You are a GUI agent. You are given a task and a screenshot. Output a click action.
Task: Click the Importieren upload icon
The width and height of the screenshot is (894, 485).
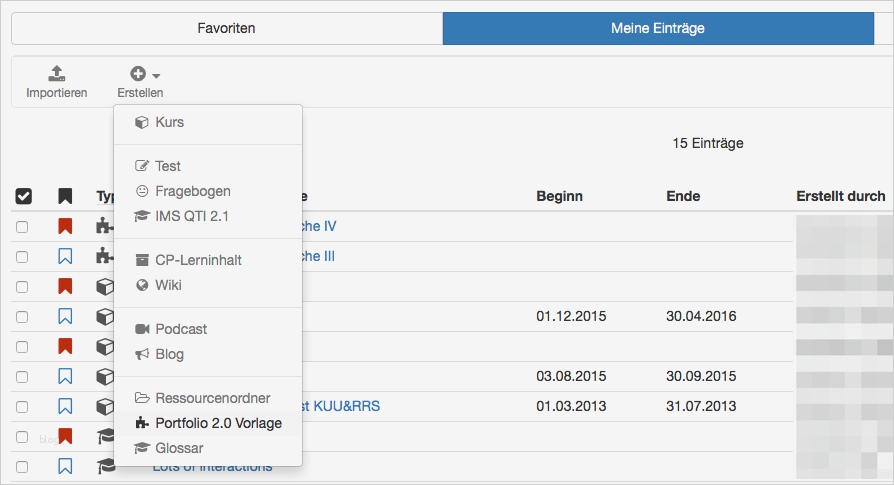pos(56,74)
